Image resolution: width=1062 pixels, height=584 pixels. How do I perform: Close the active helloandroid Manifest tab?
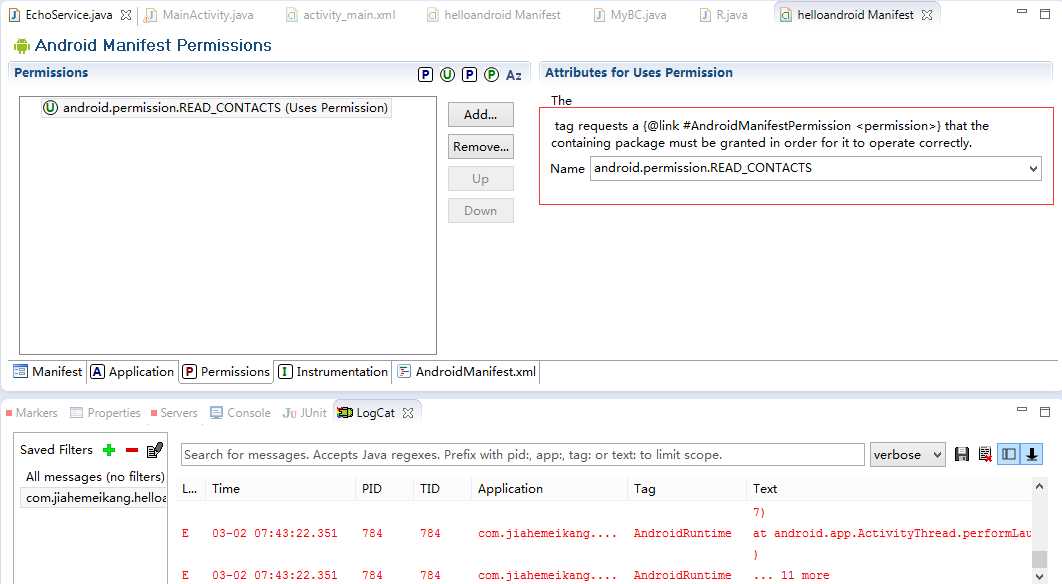(927, 15)
